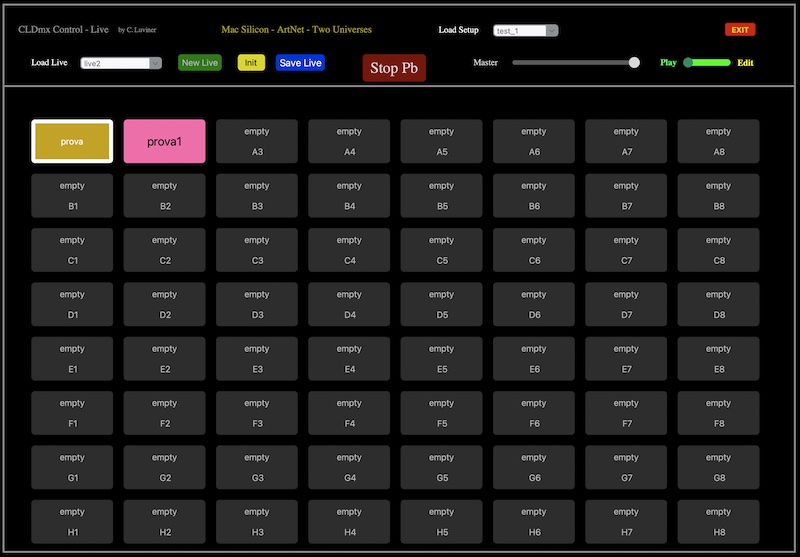Trigger the pink prova1 pad
Image resolution: width=800 pixels, height=557 pixels.
164,141
